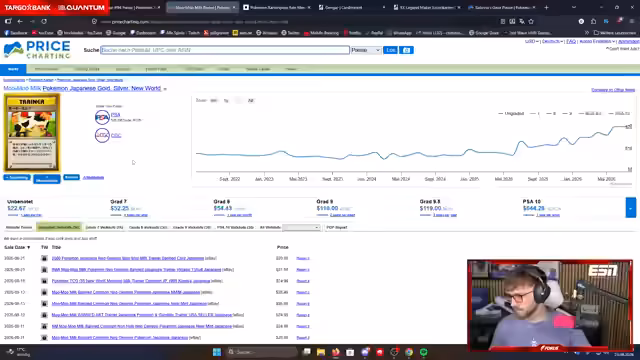Reload the page in the browser

[x=44, y=21]
